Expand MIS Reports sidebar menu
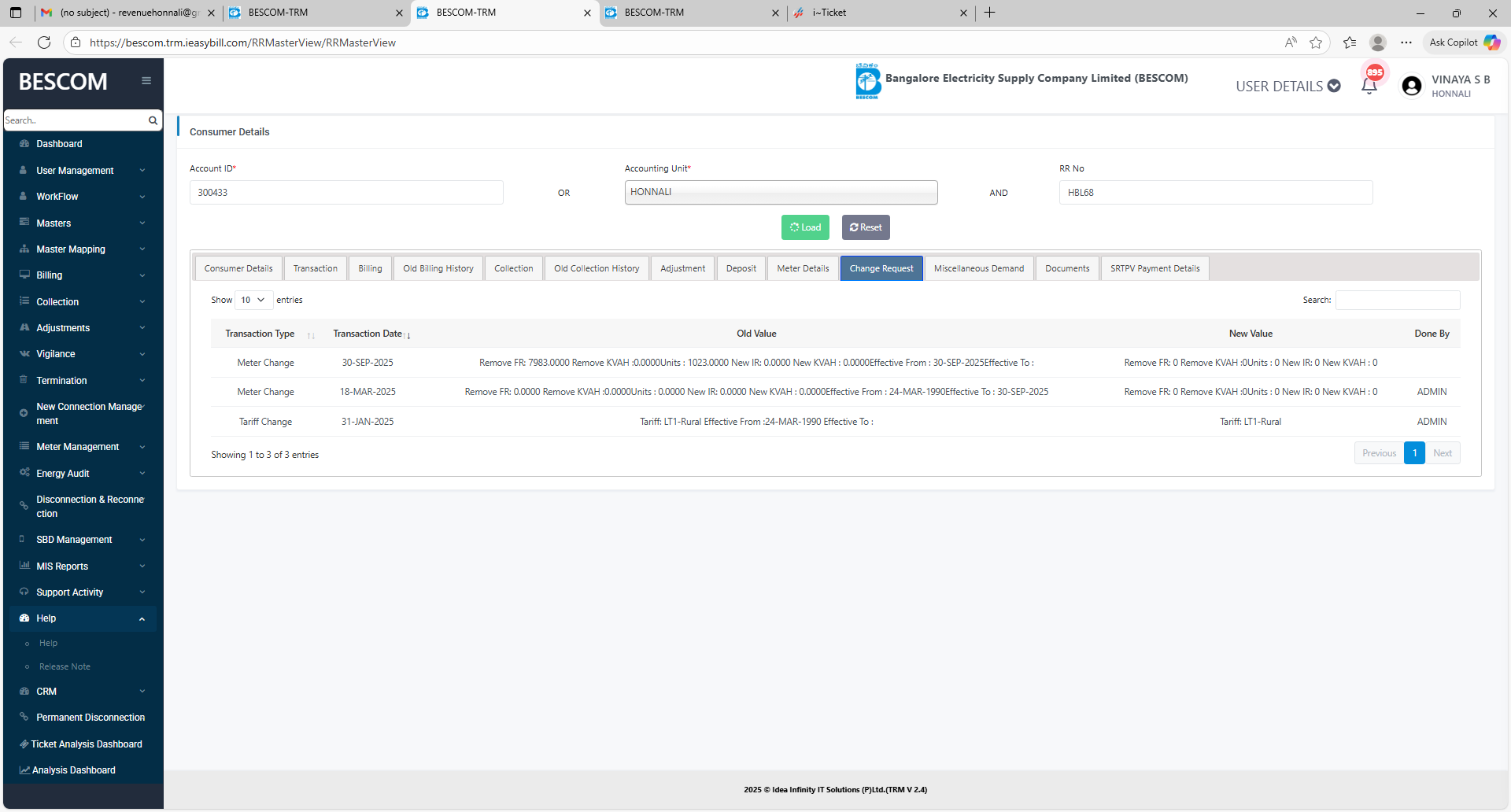1511x812 pixels. click(x=82, y=567)
